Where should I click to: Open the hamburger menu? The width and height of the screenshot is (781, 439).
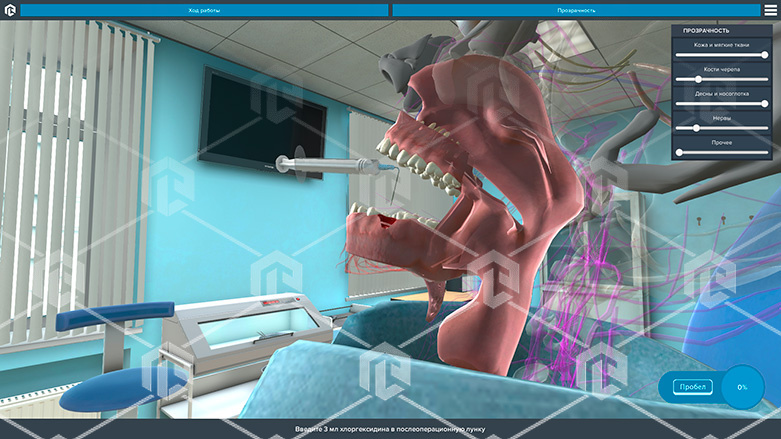pyautogui.click(x=769, y=10)
